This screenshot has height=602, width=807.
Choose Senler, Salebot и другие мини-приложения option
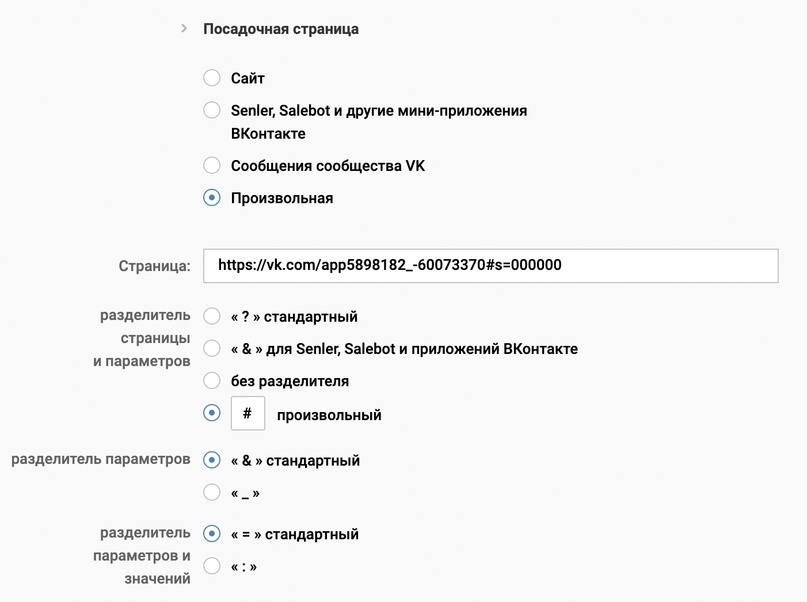tap(211, 110)
